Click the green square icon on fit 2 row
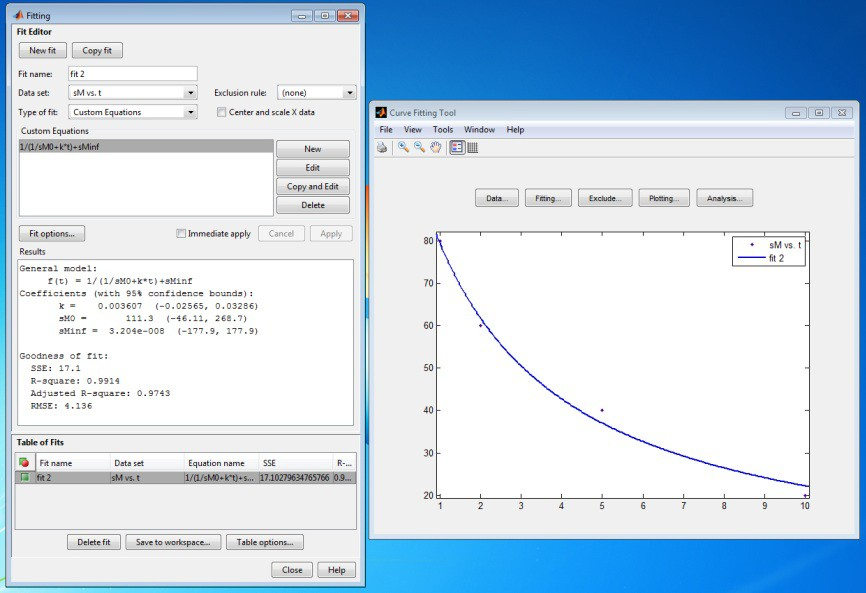Image resolution: width=866 pixels, height=593 pixels. (x=24, y=477)
